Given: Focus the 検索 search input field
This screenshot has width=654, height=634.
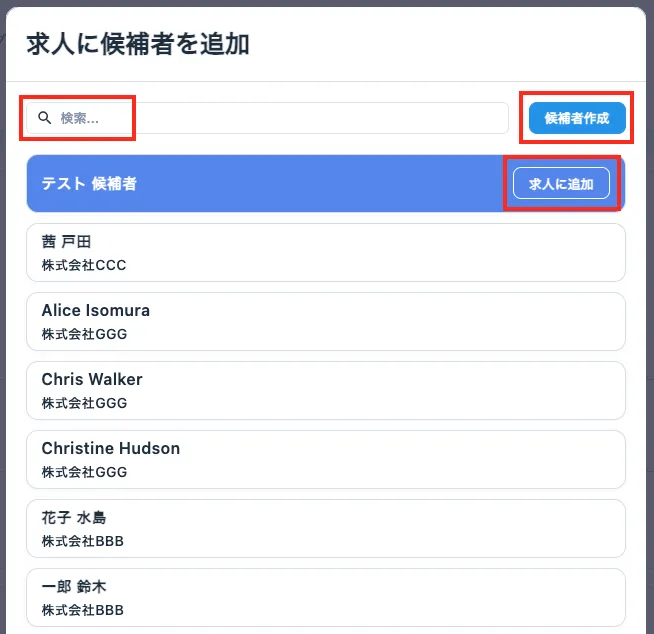Looking at the screenshot, I should coord(270,118).
